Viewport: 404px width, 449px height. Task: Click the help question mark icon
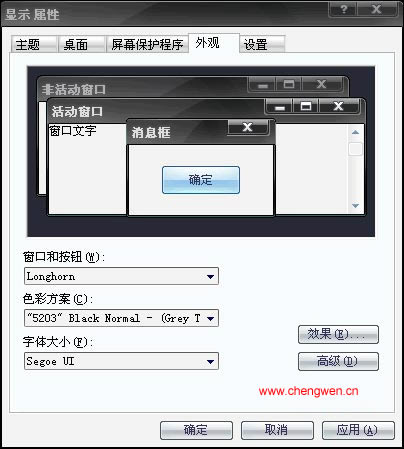coord(343,9)
